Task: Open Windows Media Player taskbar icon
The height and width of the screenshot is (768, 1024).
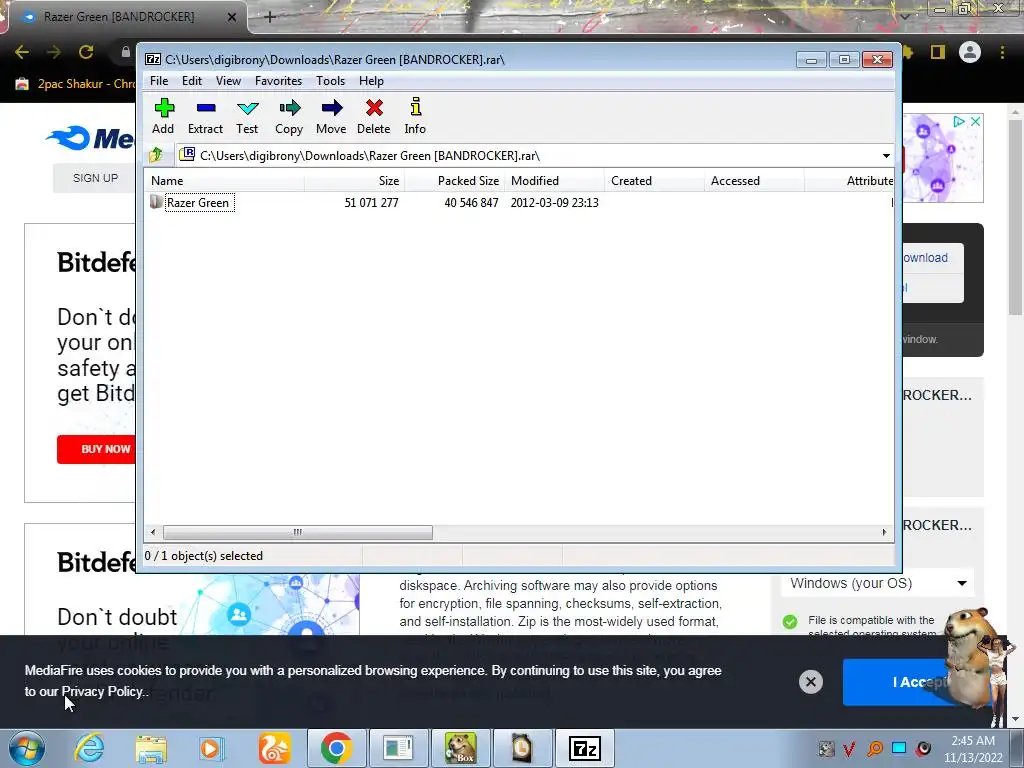Action: point(211,748)
